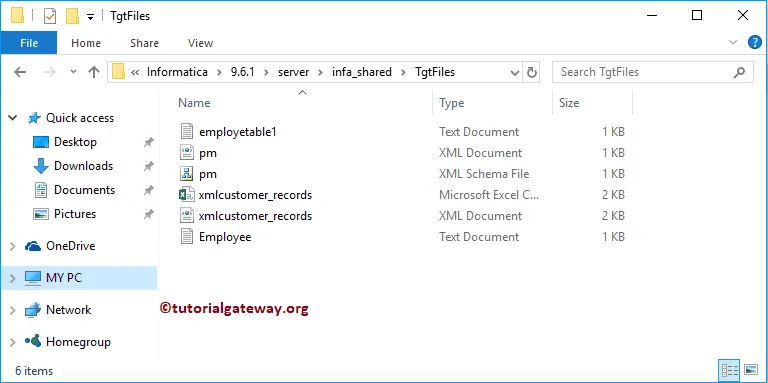This screenshot has height=383, width=768.
Task: Select the Employee text file name
Action: click(x=225, y=237)
